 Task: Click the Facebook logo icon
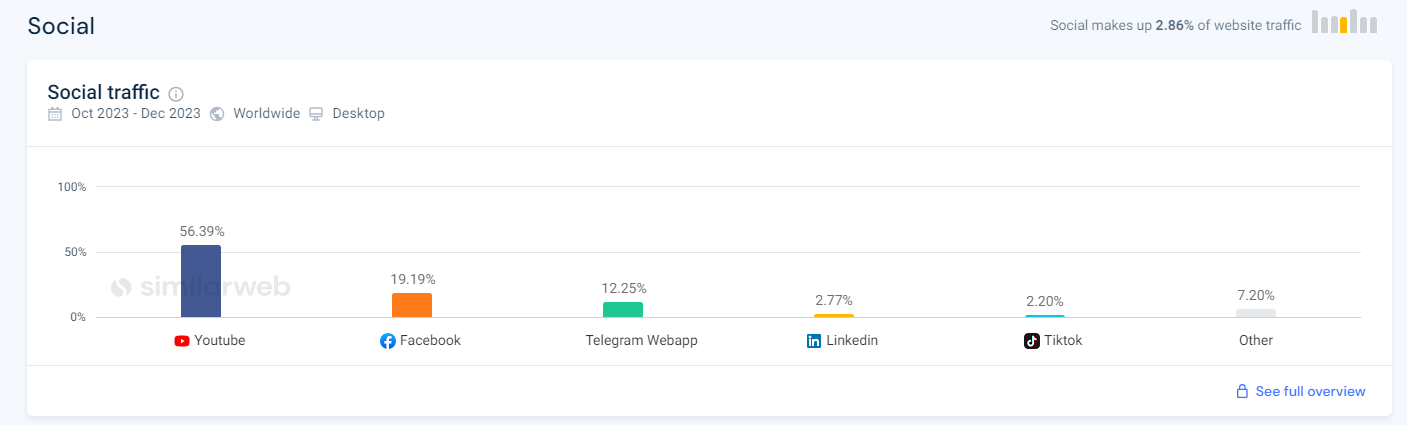click(x=388, y=341)
